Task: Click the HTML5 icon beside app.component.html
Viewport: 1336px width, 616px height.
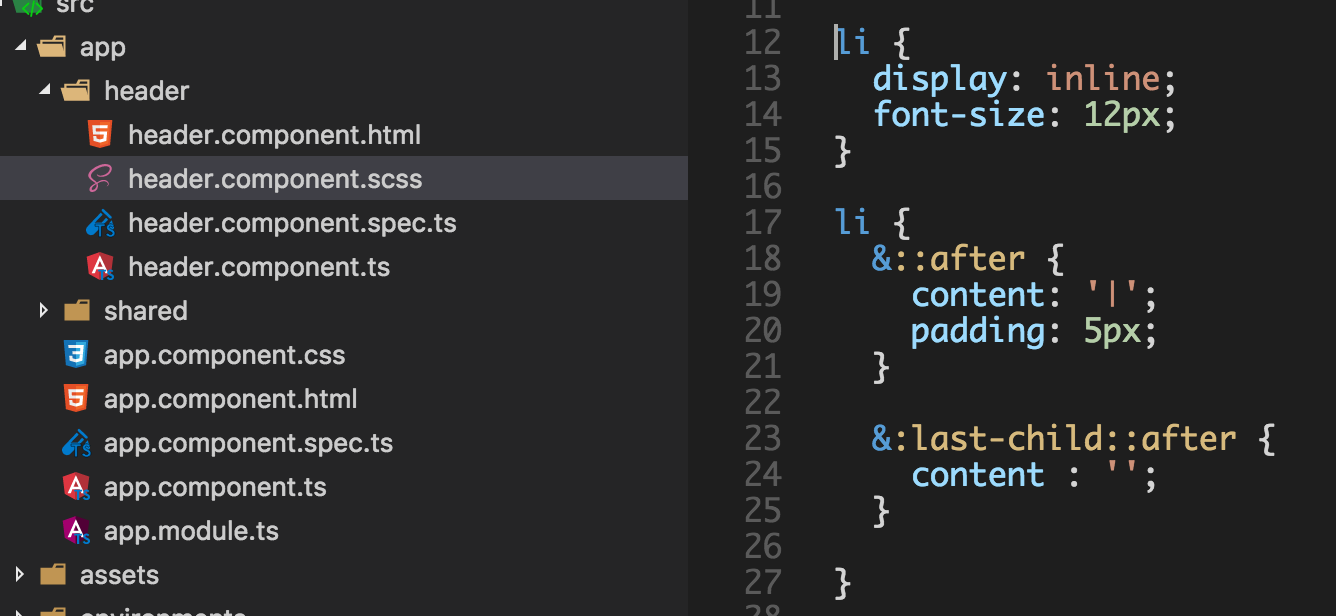Action: click(x=77, y=398)
